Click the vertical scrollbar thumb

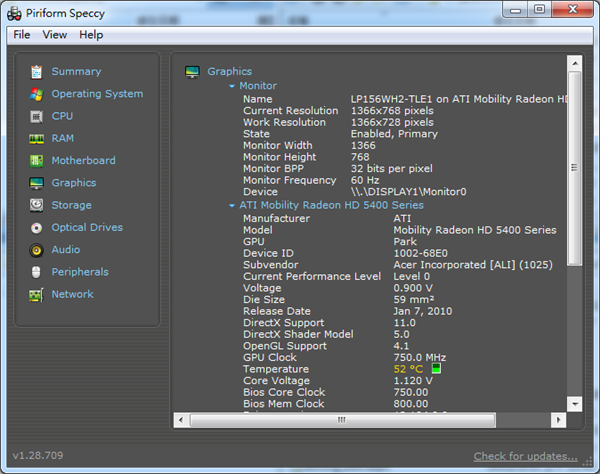(575, 168)
